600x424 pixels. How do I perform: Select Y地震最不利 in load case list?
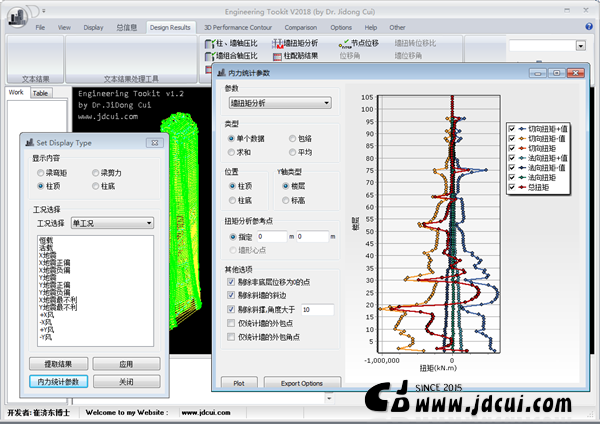click(x=58, y=307)
